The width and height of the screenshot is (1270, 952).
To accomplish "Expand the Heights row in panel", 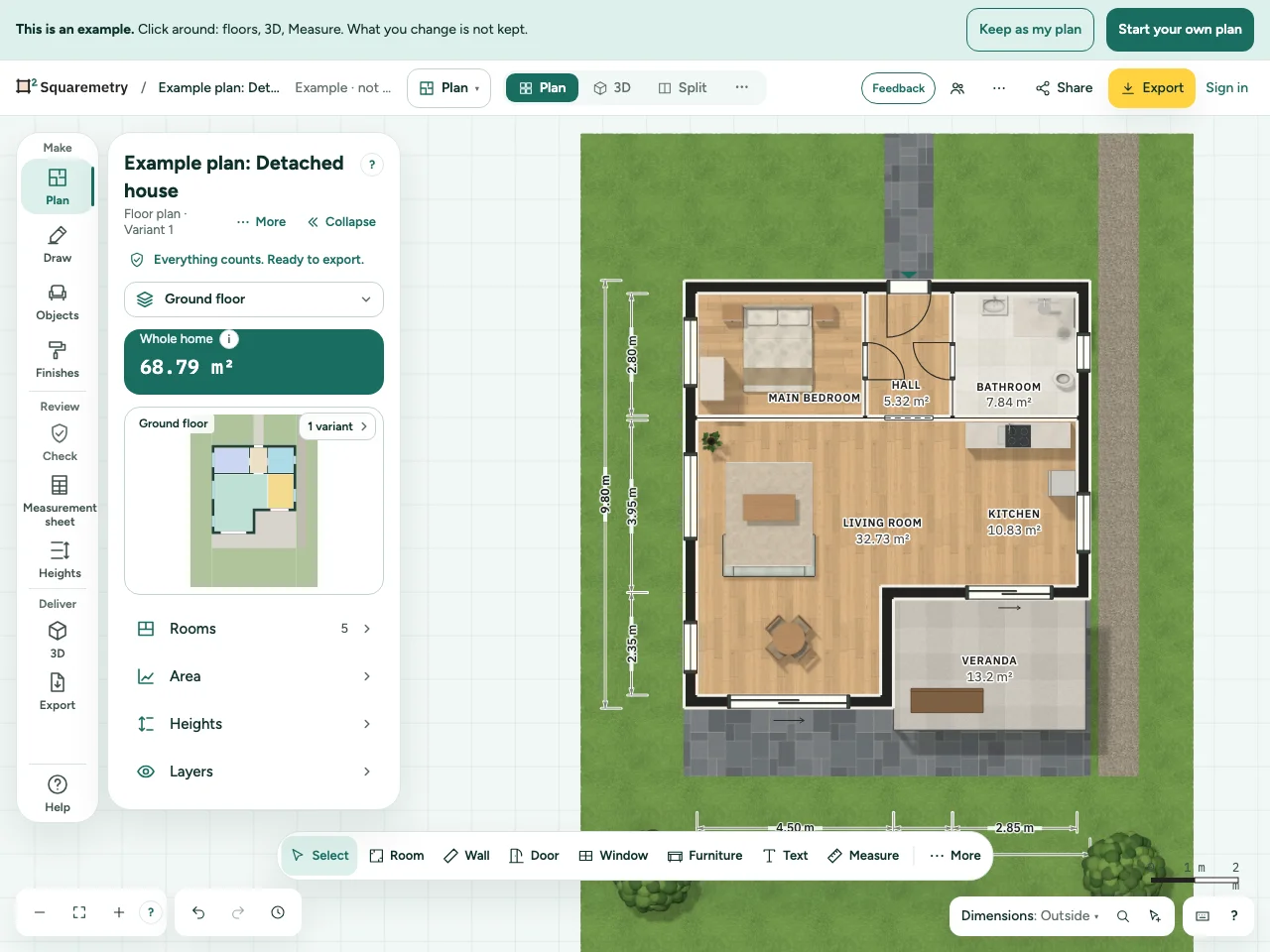I will coord(254,724).
